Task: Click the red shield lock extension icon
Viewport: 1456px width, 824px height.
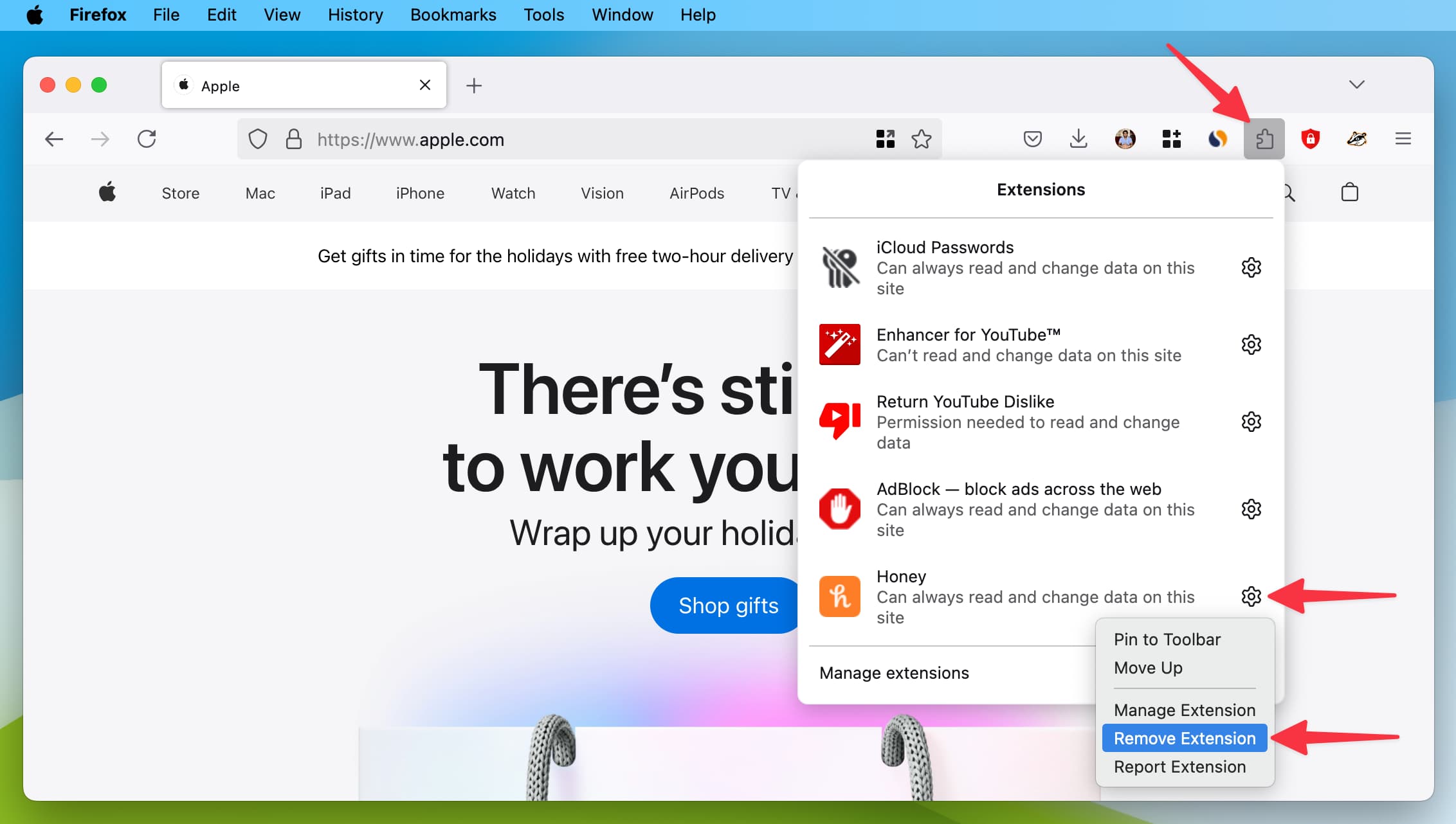Action: [1310, 139]
